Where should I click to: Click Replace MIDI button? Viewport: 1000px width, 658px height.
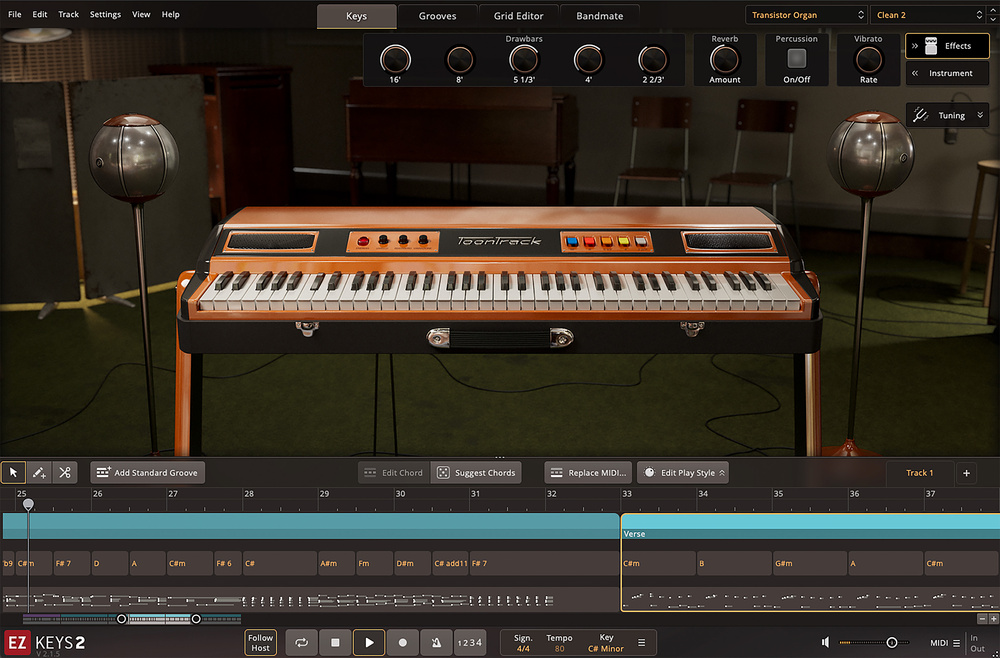[x=588, y=472]
